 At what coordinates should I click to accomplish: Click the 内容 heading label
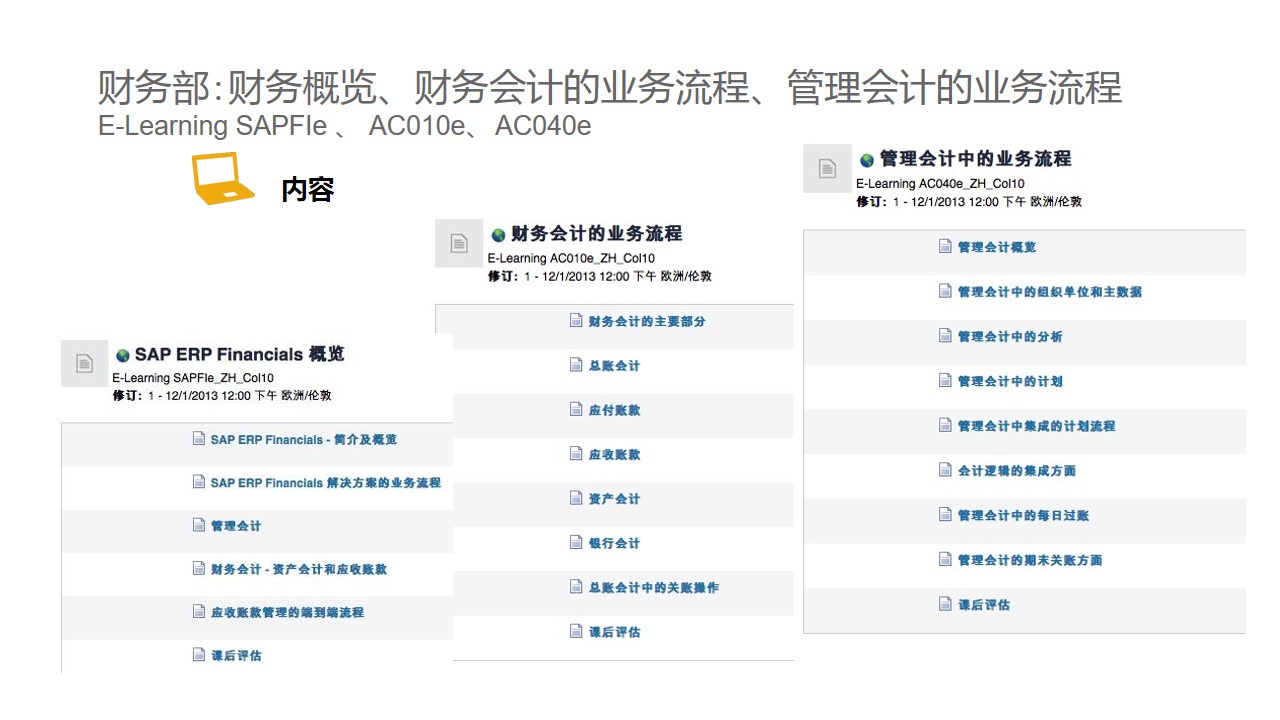pyautogui.click(x=307, y=189)
